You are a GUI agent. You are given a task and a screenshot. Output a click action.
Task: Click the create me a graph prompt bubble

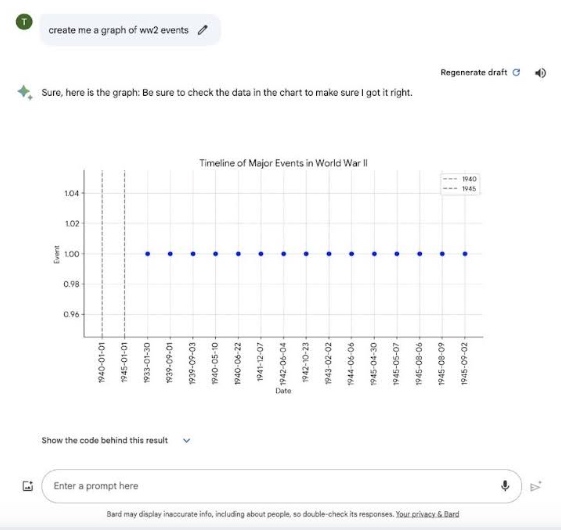click(130, 30)
